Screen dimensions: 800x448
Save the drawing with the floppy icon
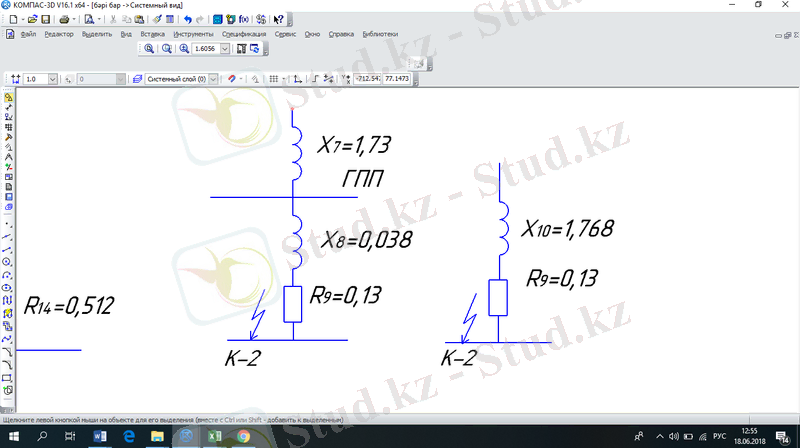coord(45,19)
